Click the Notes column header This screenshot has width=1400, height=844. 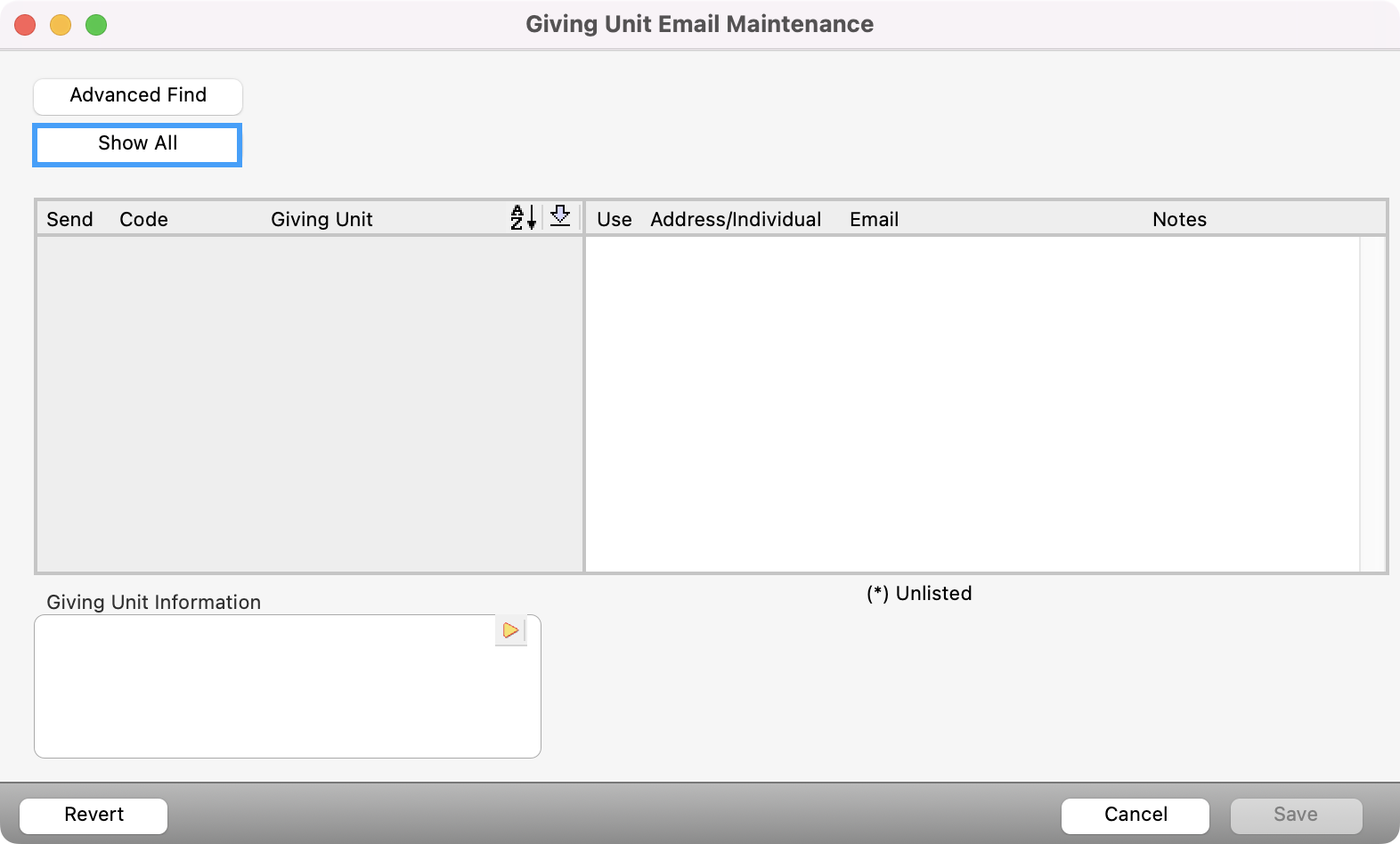[x=1179, y=219]
